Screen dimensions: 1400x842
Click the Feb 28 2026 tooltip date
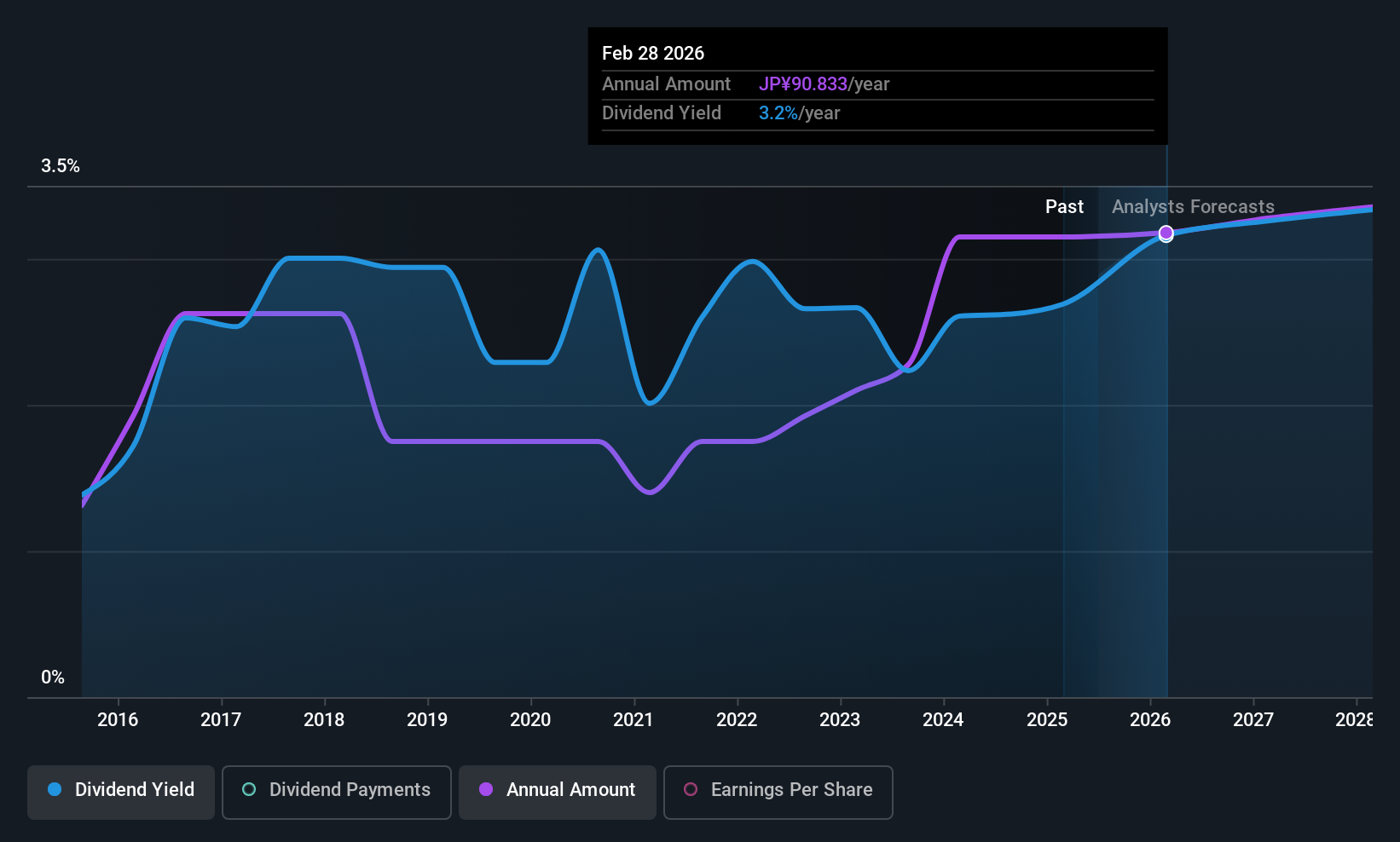click(x=653, y=54)
